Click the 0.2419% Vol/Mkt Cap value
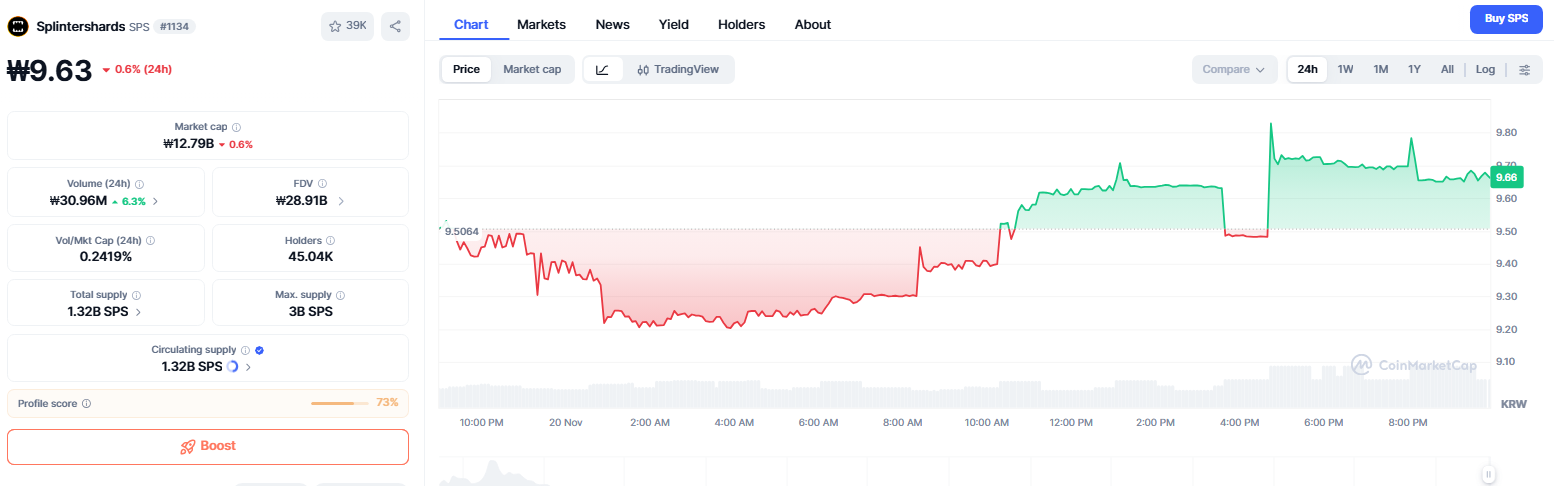Viewport: 1554px width, 486px height. click(105, 257)
